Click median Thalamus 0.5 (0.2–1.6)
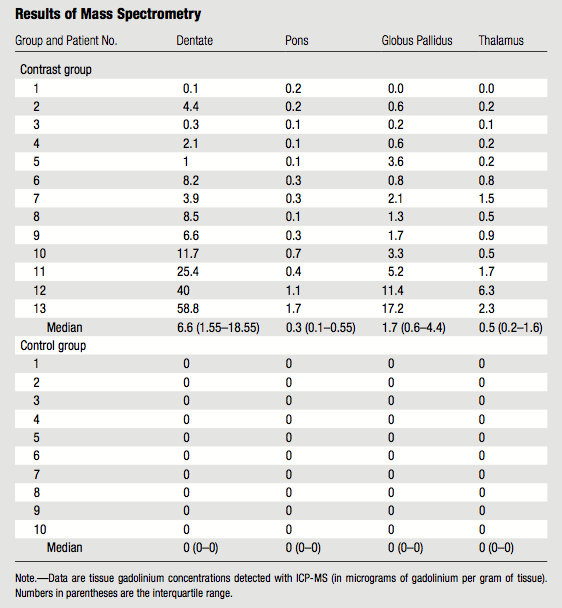This screenshot has width=562, height=608. (510, 328)
